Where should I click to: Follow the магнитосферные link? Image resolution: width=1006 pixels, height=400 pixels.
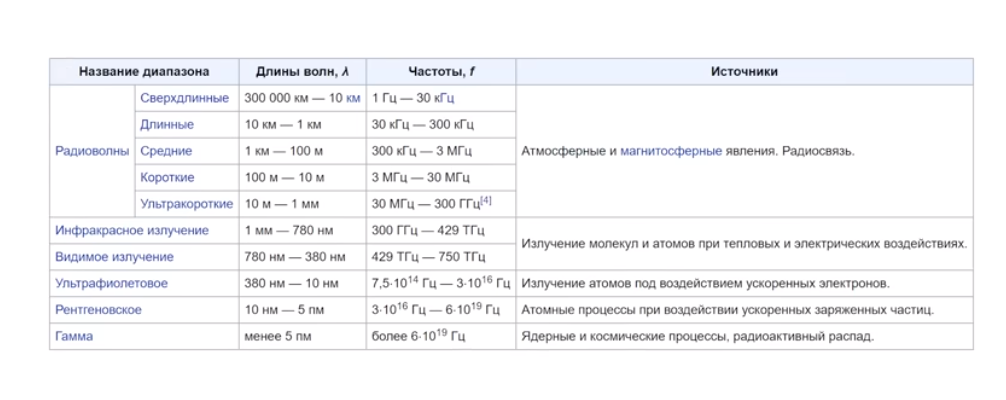pyautogui.click(x=671, y=151)
